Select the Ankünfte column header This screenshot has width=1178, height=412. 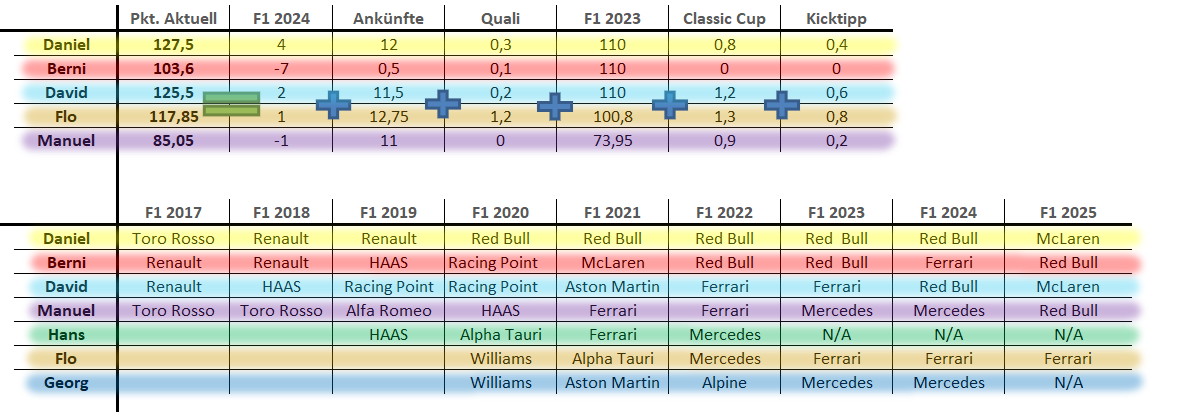coord(390,19)
